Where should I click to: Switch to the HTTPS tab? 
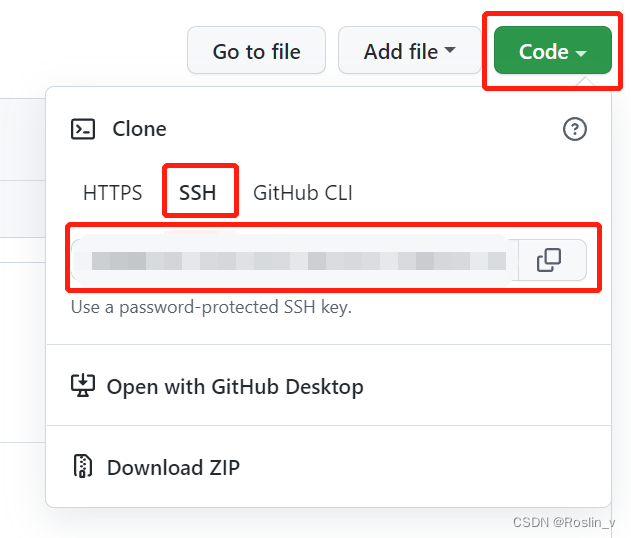click(112, 193)
